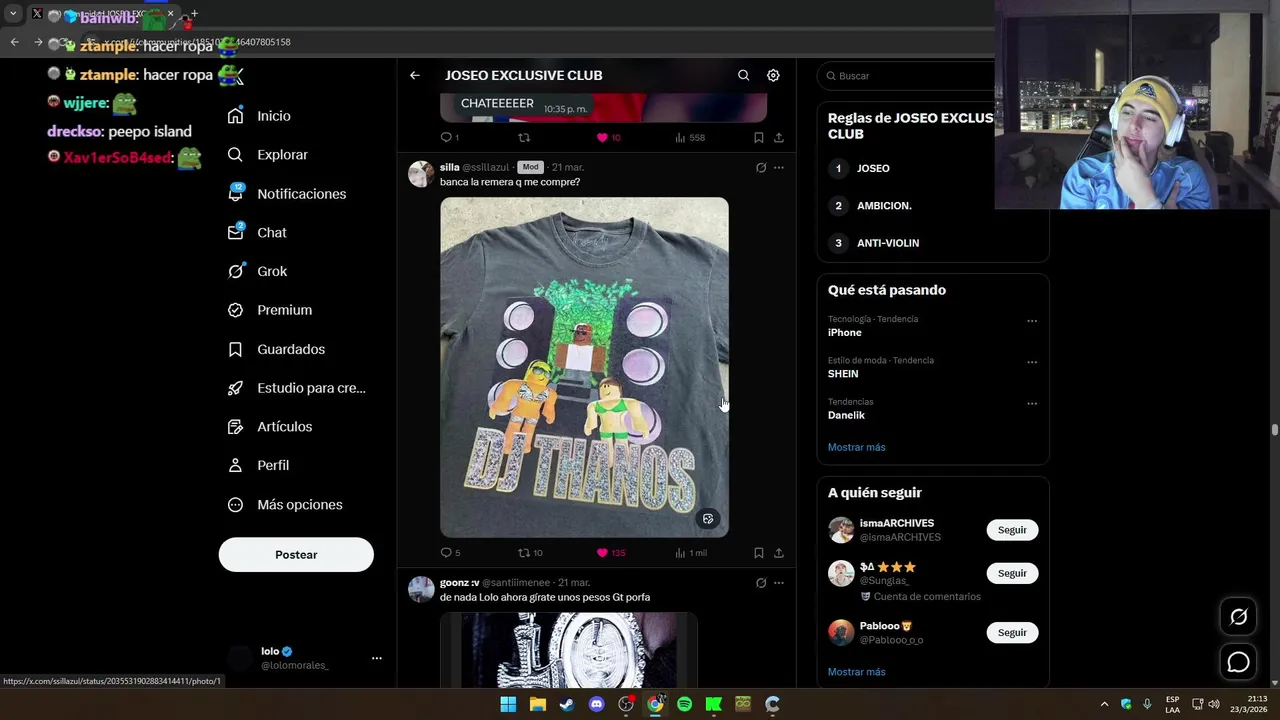Follow ismaARCHIVES
1280x720 pixels.
coord(1012,530)
